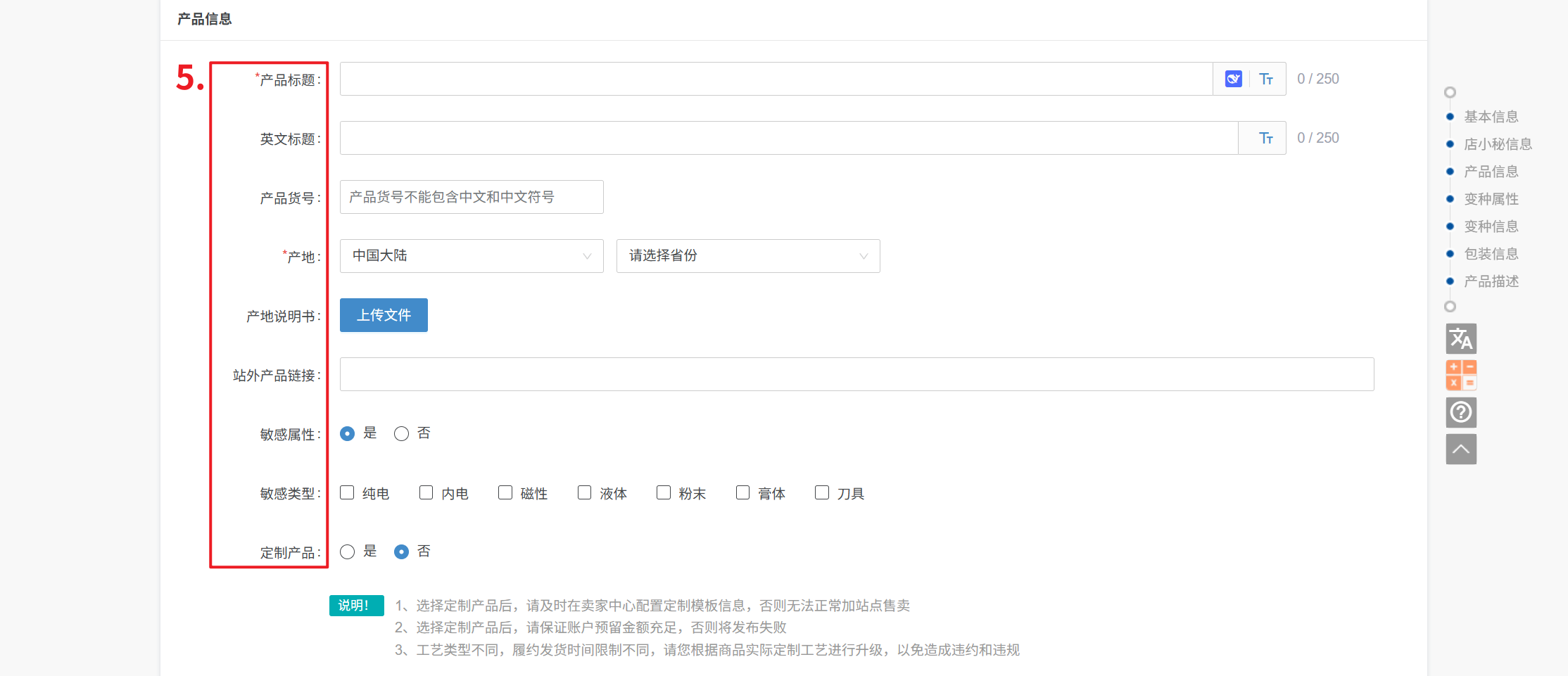
Task: Check the 纯电 sensitive type checkbox
Action: (x=347, y=492)
